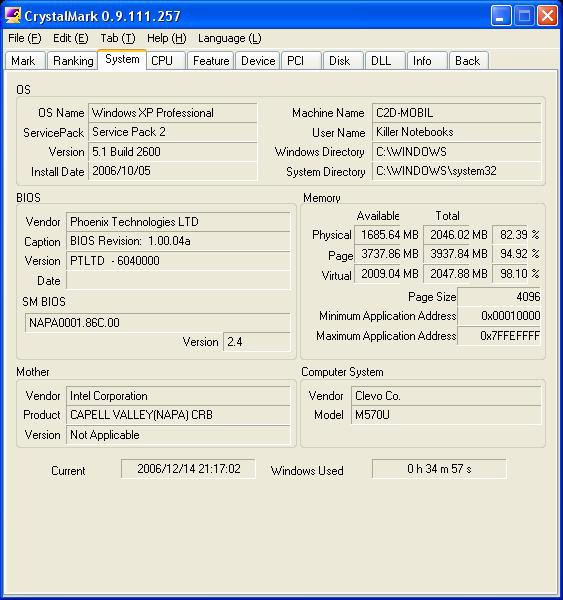Switch to the Feature tab
This screenshot has height=600, width=563.
(x=211, y=61)
